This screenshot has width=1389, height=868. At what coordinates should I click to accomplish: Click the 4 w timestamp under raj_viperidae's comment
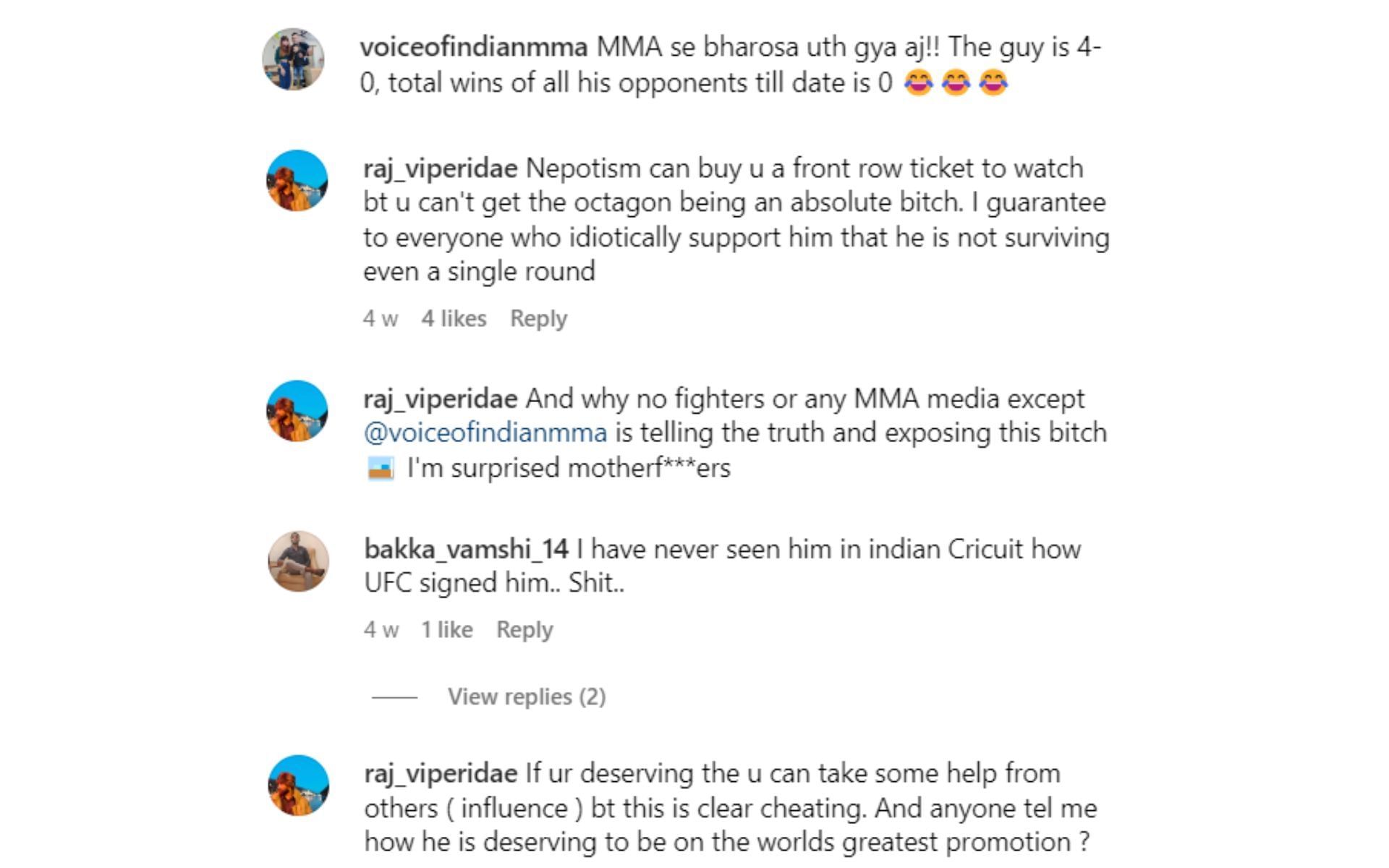381,318
